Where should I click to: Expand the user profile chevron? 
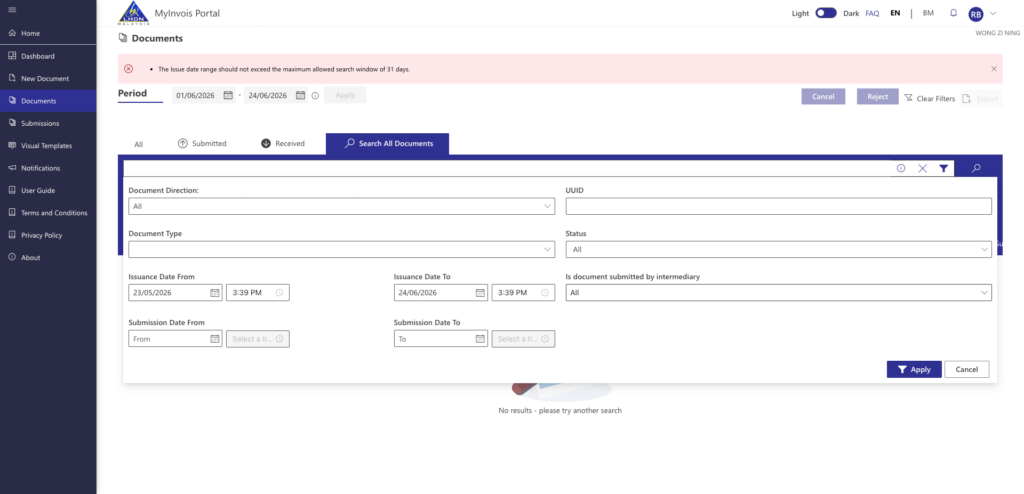click(x=993, y=13)
